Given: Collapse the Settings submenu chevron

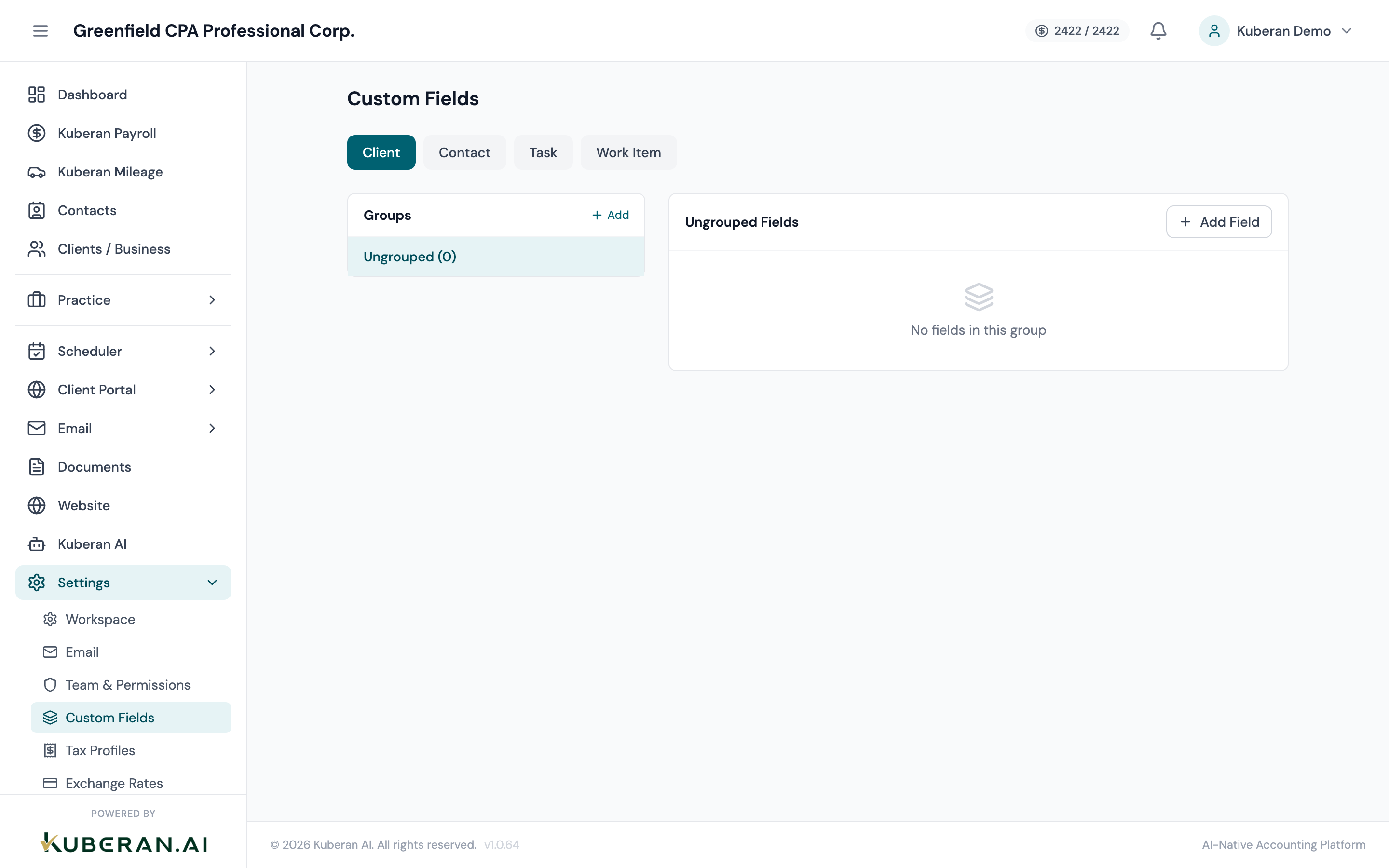Looking at the screenshot, I should [x=212, y=583].
